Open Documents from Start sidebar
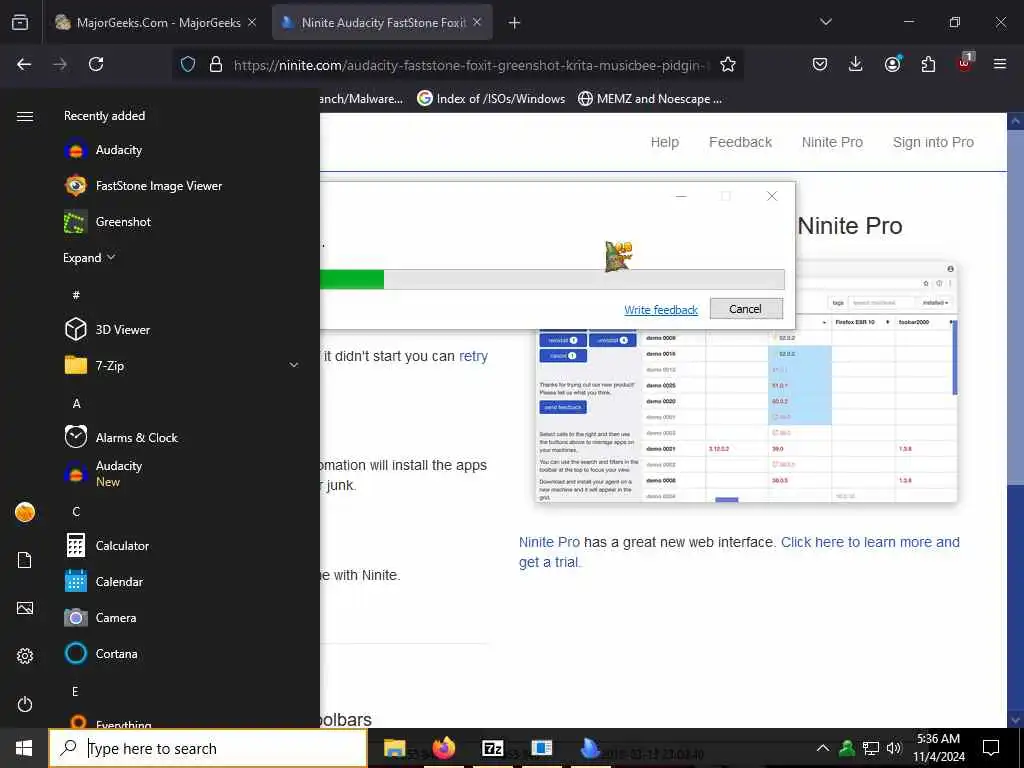Image resolution: width=1024 pixels, height=768 pixels. pos(25,560)
